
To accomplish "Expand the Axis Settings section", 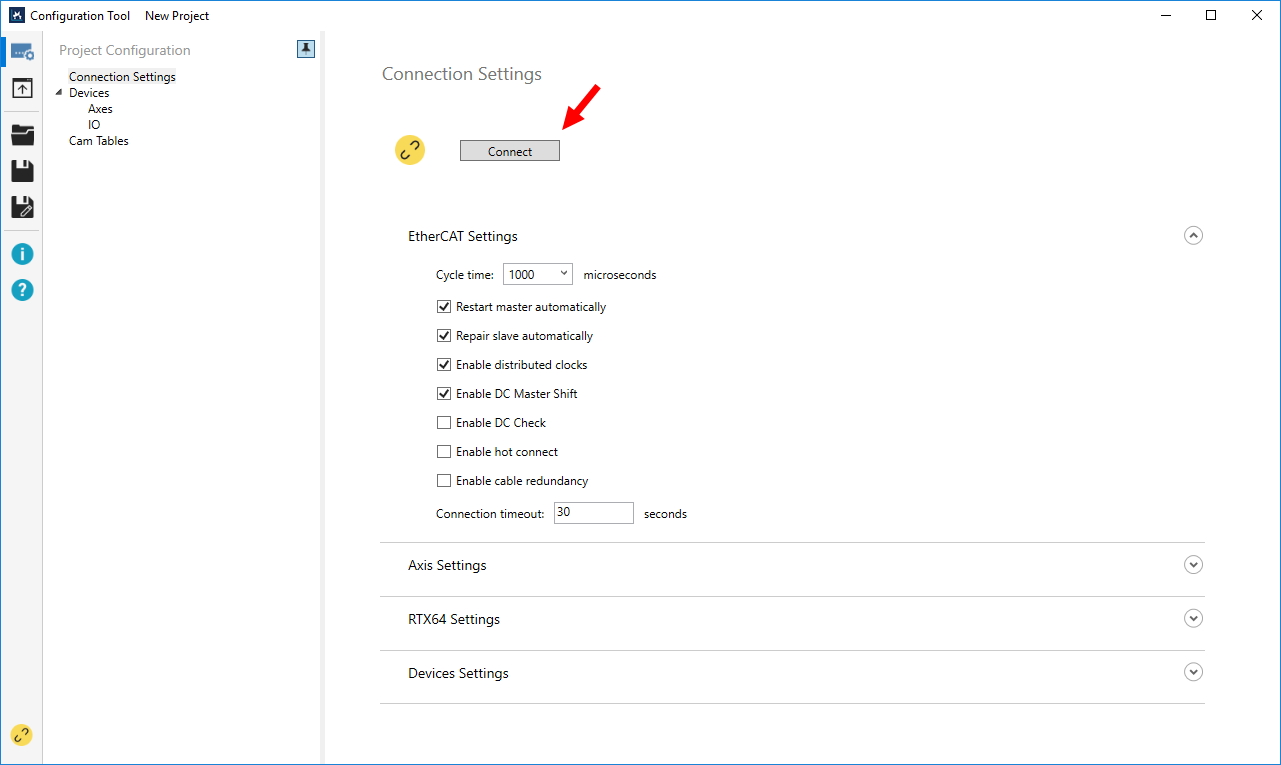I will (1193, 565).
